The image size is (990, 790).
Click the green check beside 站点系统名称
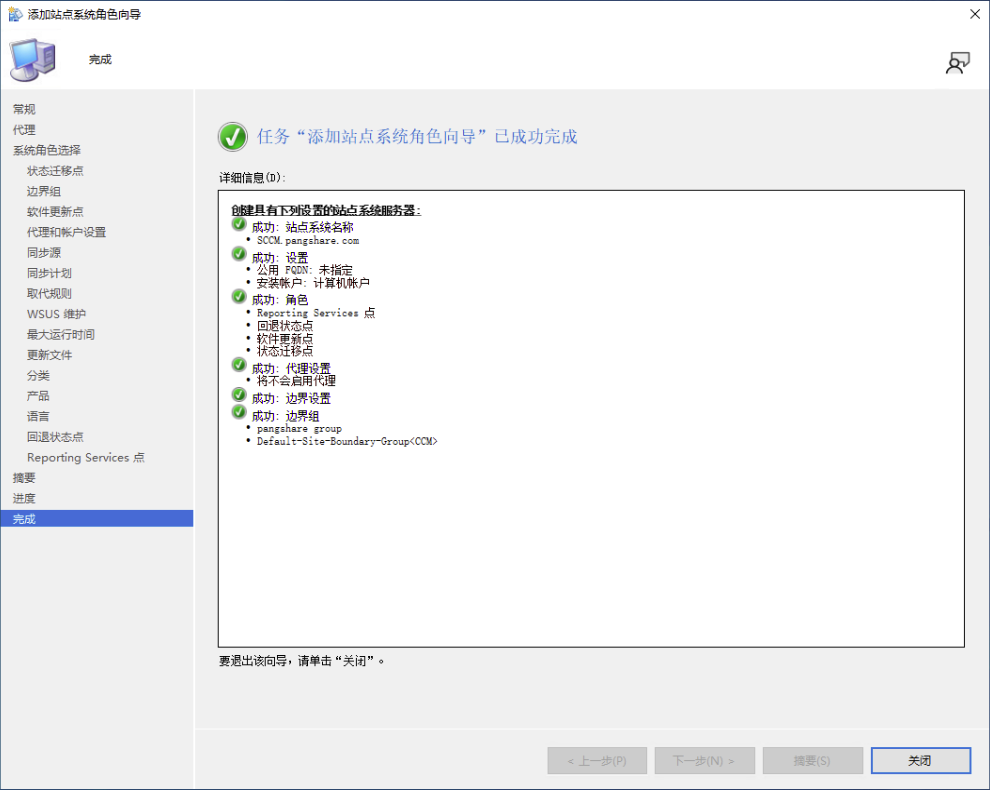tap(239, 224)
